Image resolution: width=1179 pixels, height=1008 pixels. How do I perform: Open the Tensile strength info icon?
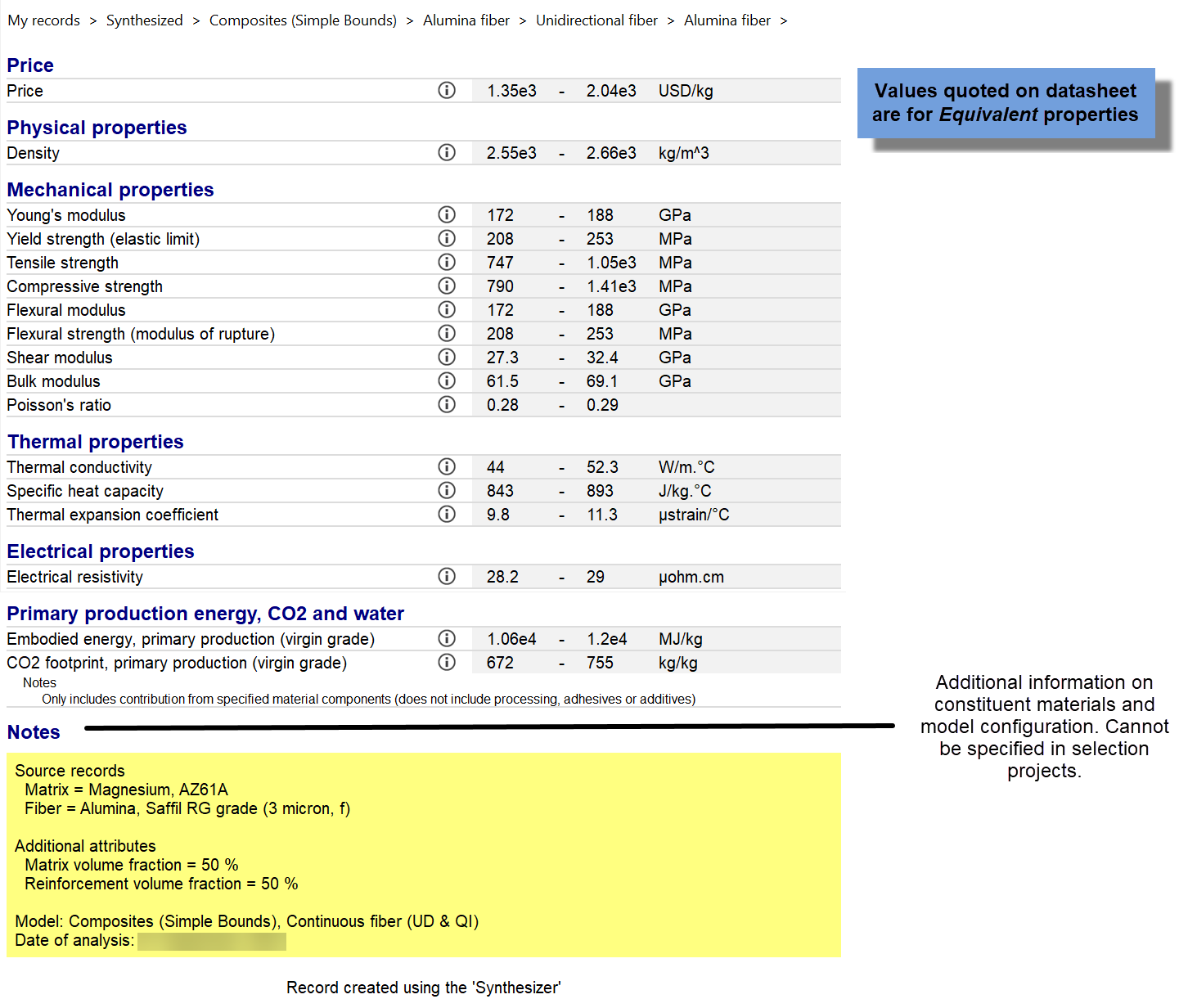pos(447,262)
